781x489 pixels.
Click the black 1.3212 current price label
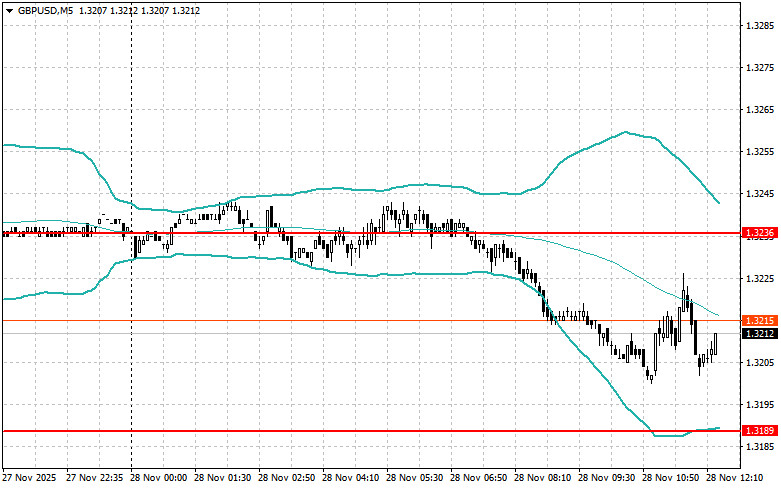coord(760,334)
